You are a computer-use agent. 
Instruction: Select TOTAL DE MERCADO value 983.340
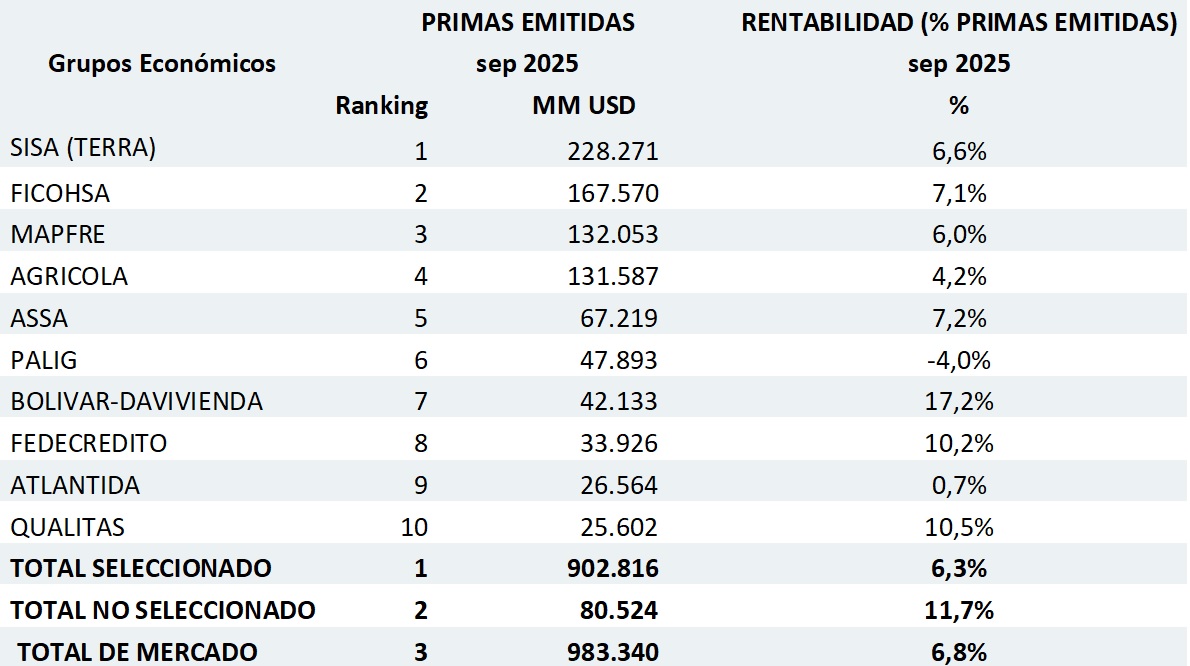(609, 652)
